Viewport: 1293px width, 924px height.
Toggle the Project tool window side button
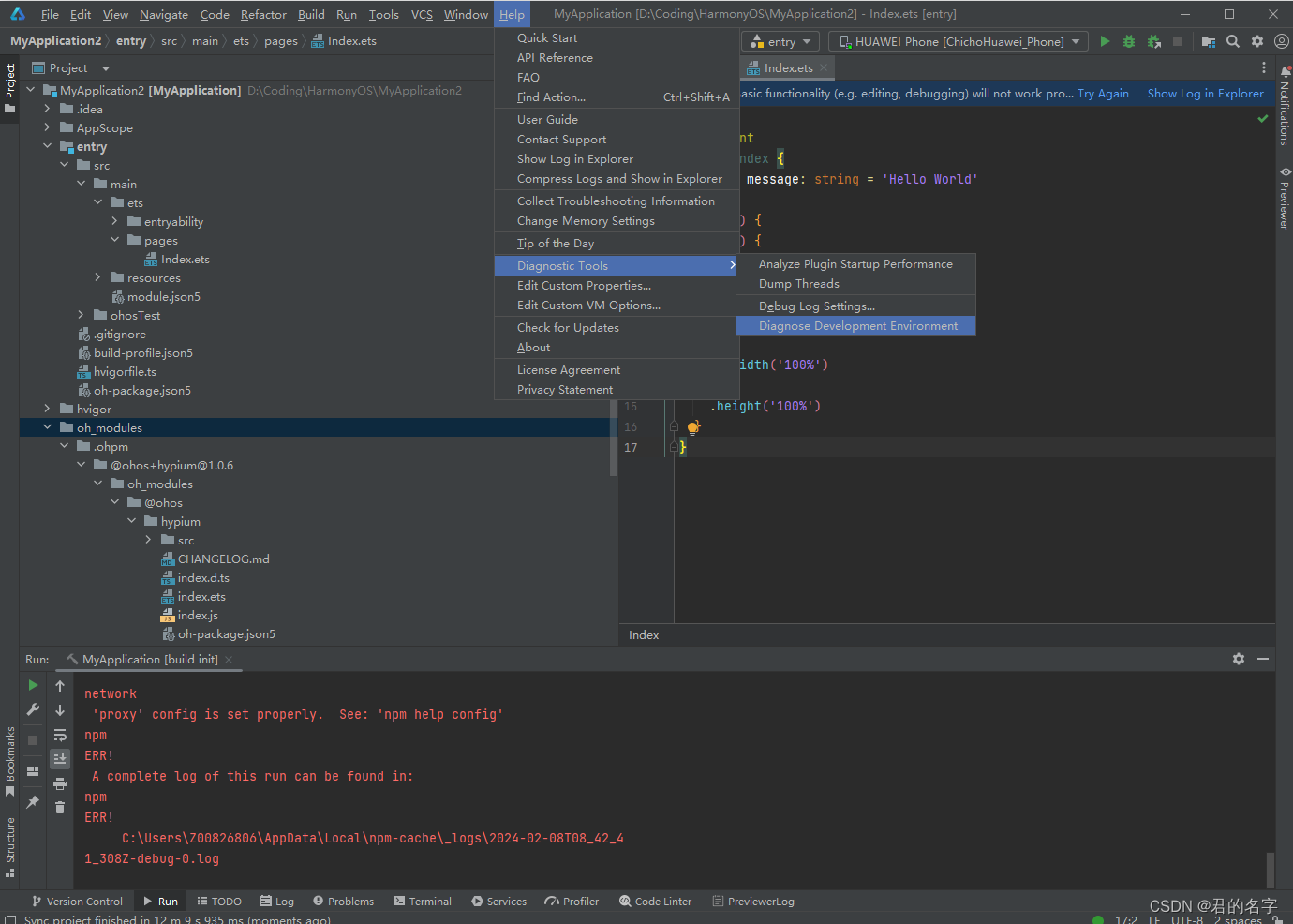pos(10,88)
